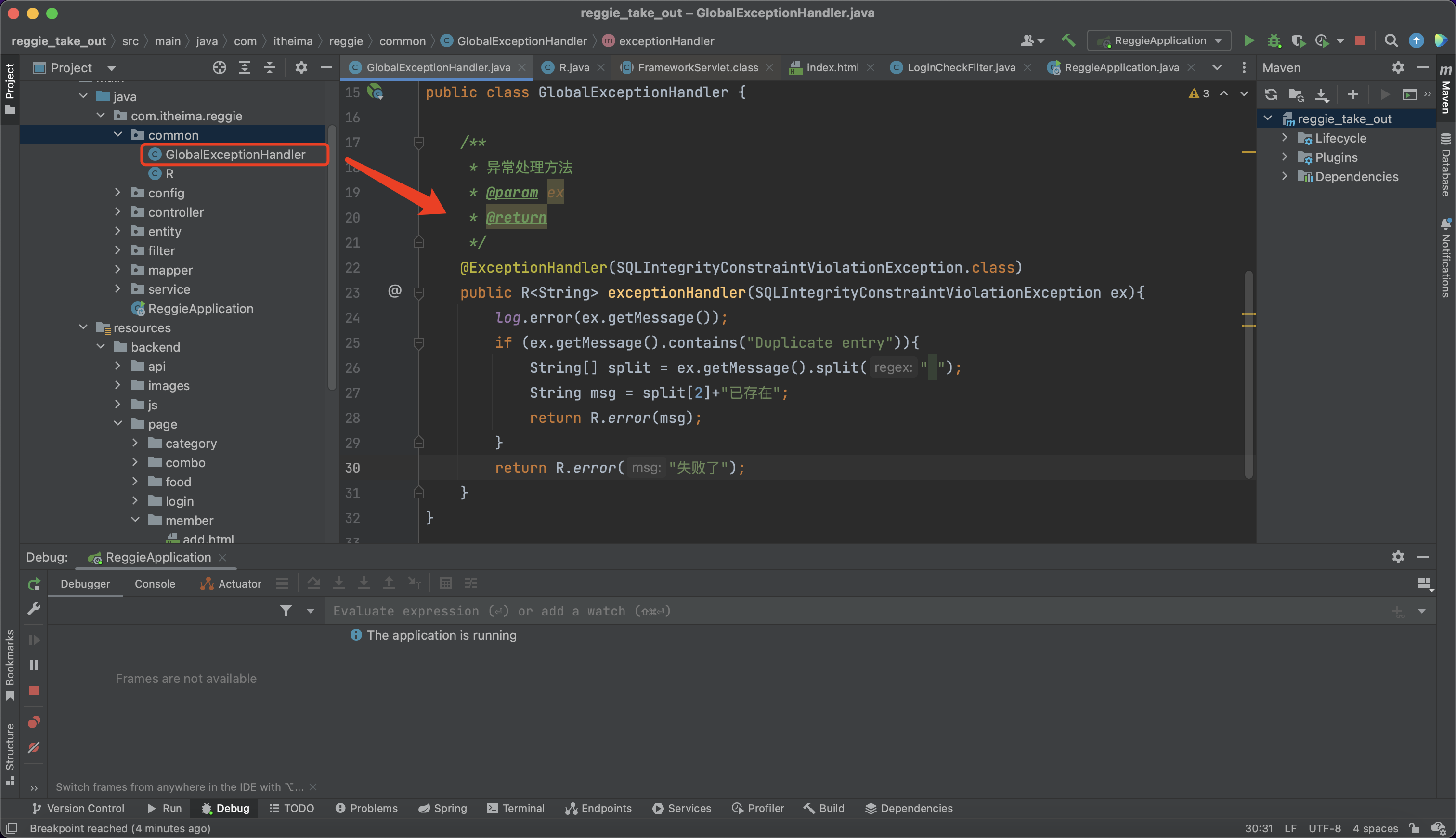Click the Build hammer icon

coord(1068,40)
